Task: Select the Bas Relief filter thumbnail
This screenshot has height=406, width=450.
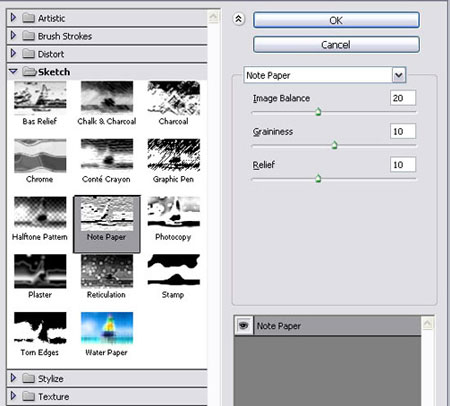Action: [x=40, y=97]
